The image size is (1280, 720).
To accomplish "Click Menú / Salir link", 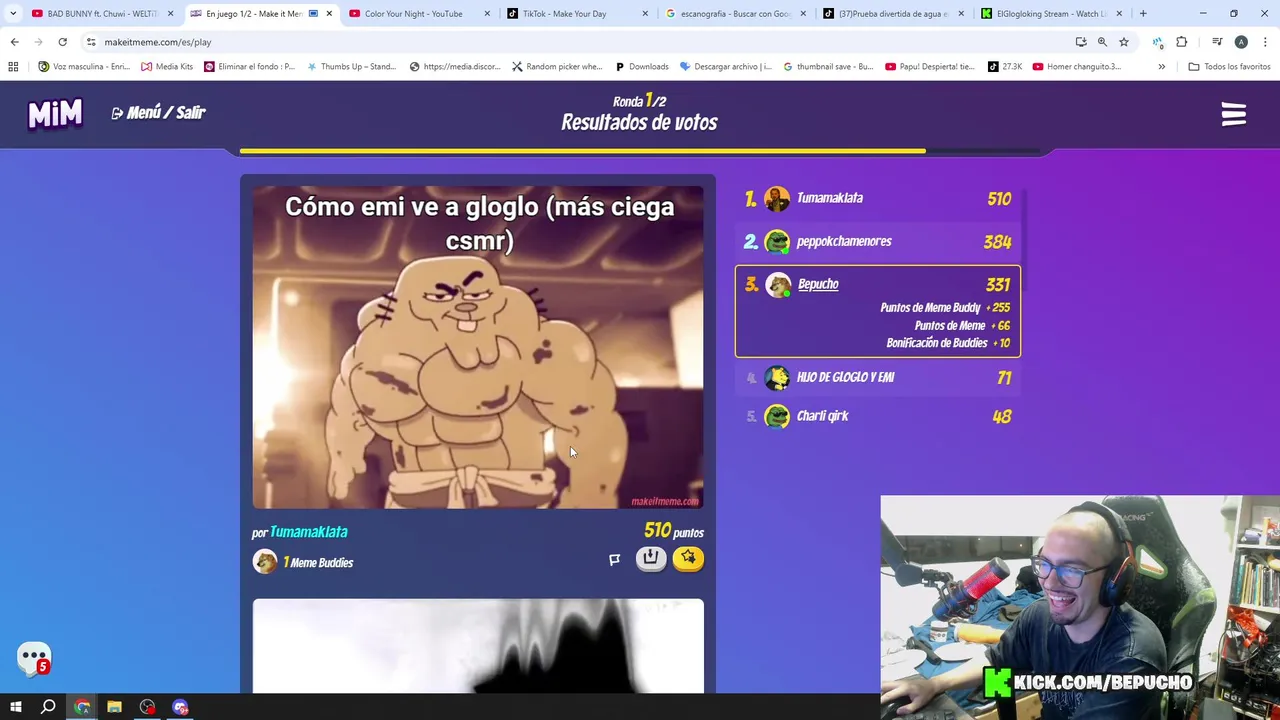I will pos(158,113).
